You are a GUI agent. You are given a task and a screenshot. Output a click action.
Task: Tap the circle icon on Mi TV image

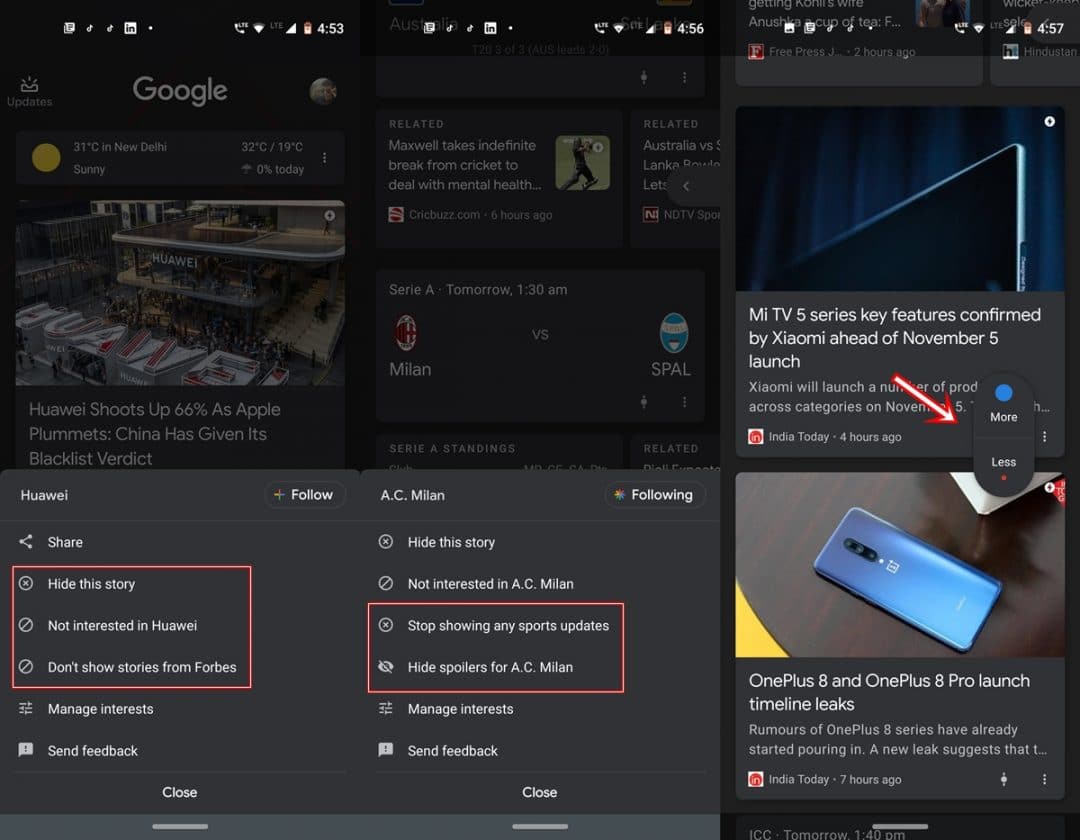(1049, 121)
